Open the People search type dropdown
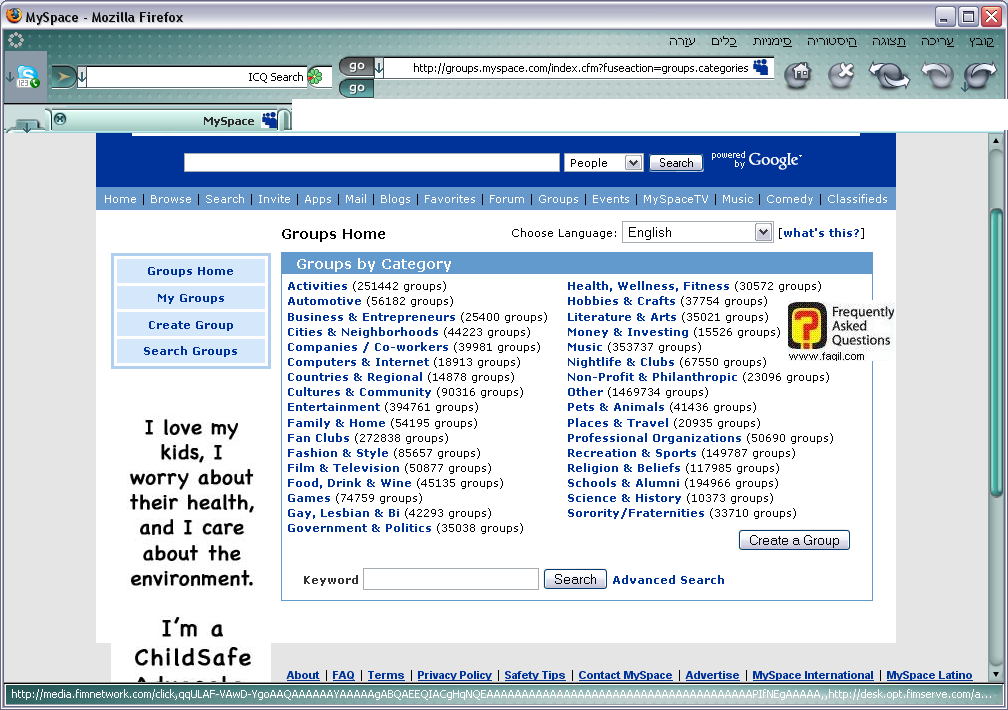The height and width of the screenshot is (710, 1008). tap(603, 163)
